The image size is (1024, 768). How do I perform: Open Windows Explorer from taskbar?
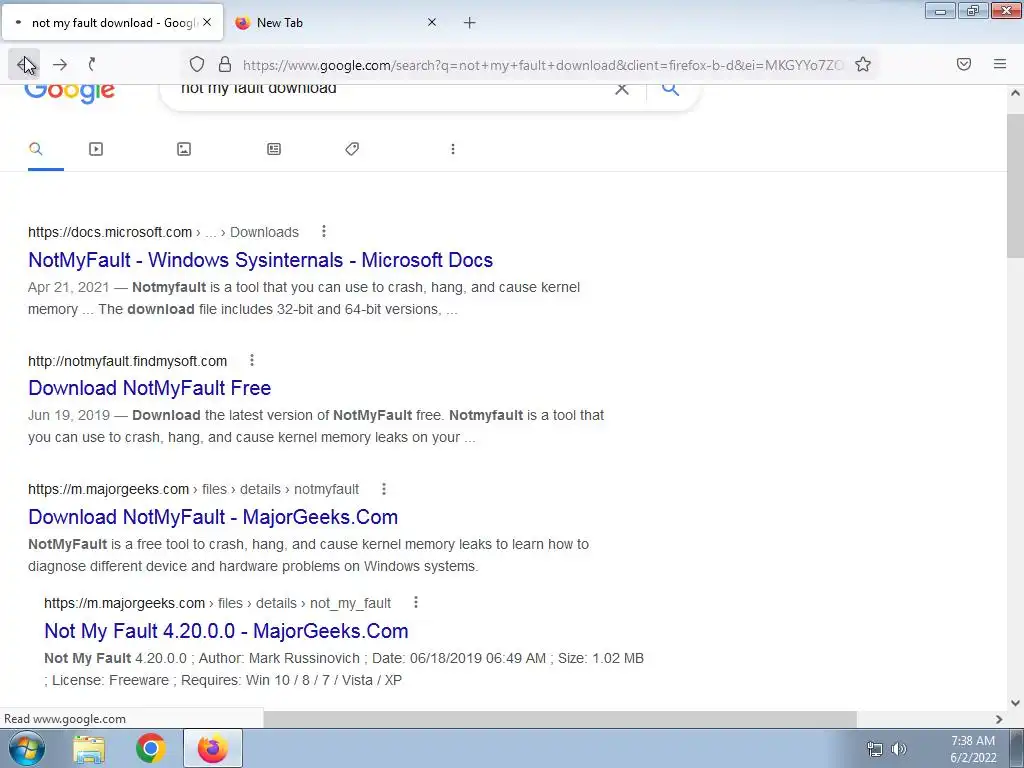(89, 749)
